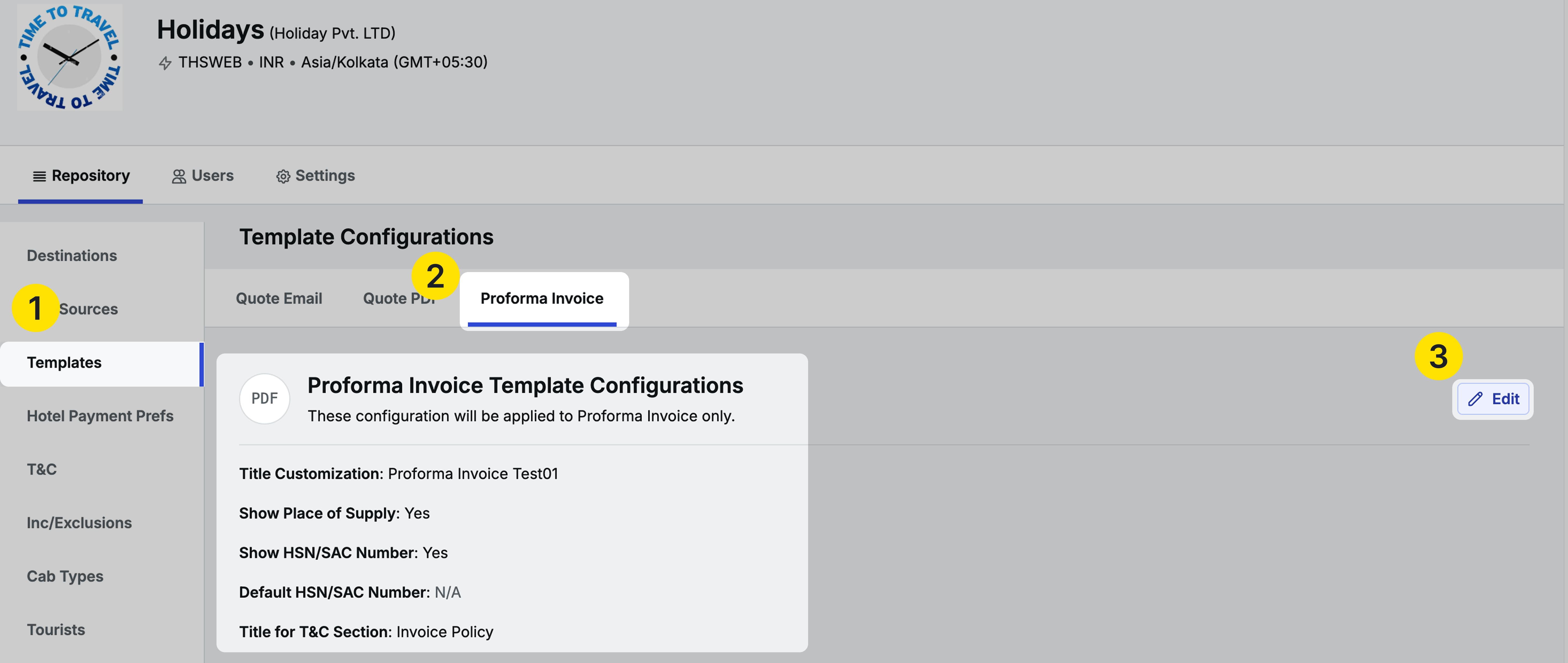Click the Time To Travel company logo
The image size is (1568, 663).
point(69,57)
